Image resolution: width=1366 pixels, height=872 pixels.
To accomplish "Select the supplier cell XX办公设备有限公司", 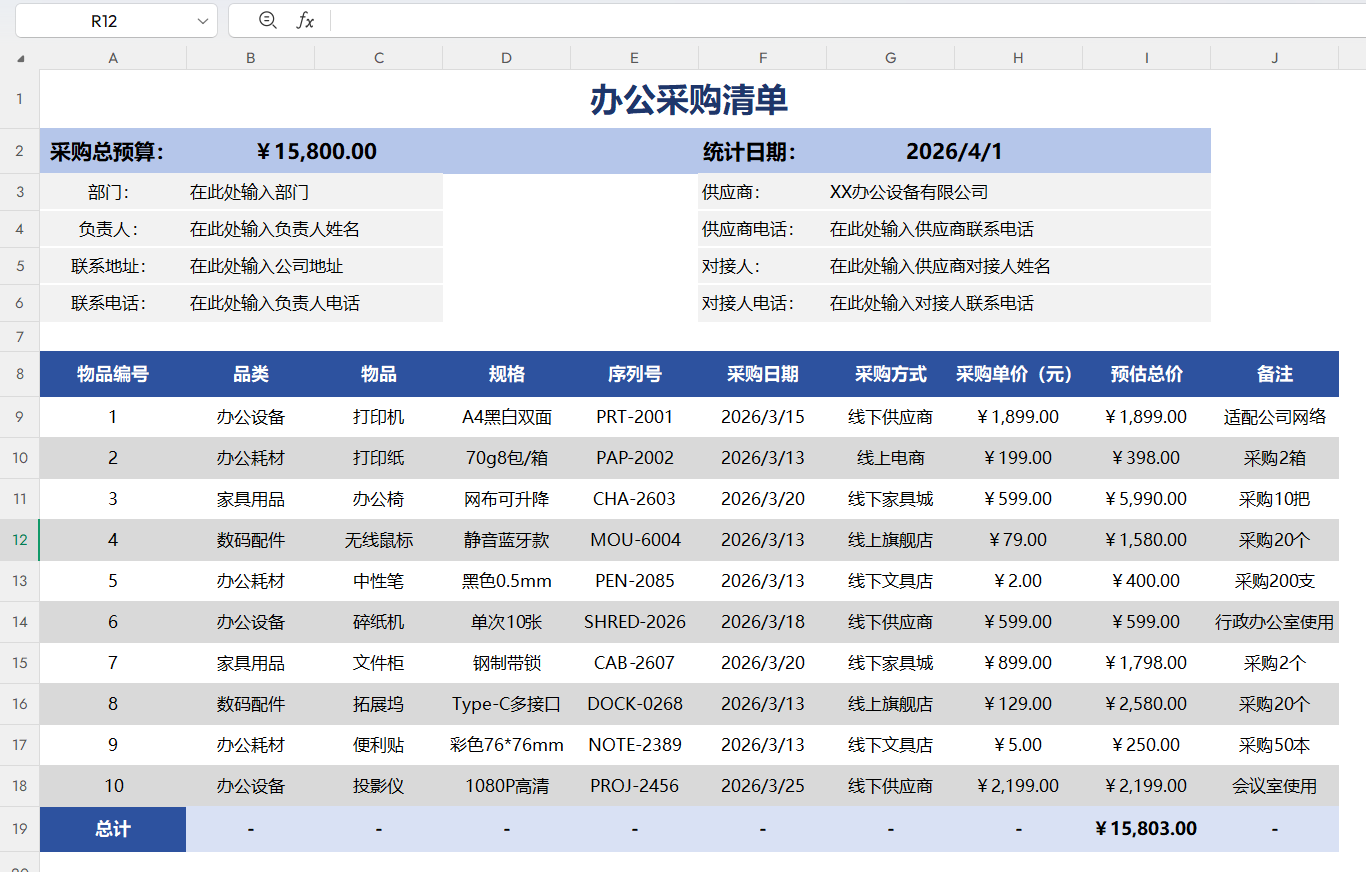I will coord(908,192).
